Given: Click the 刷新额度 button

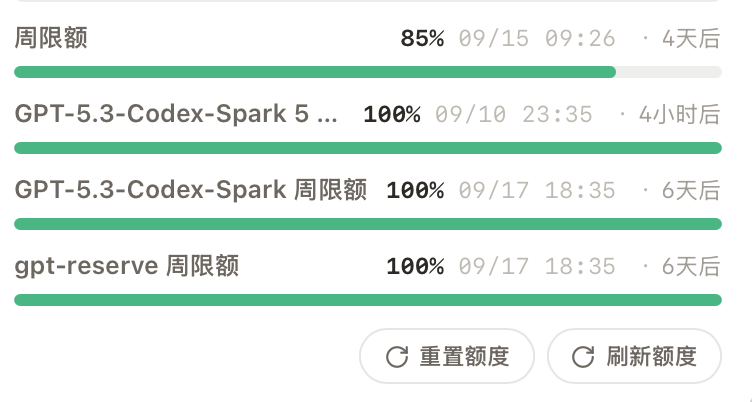Looking at the screenshot, I should pos(634,356).
